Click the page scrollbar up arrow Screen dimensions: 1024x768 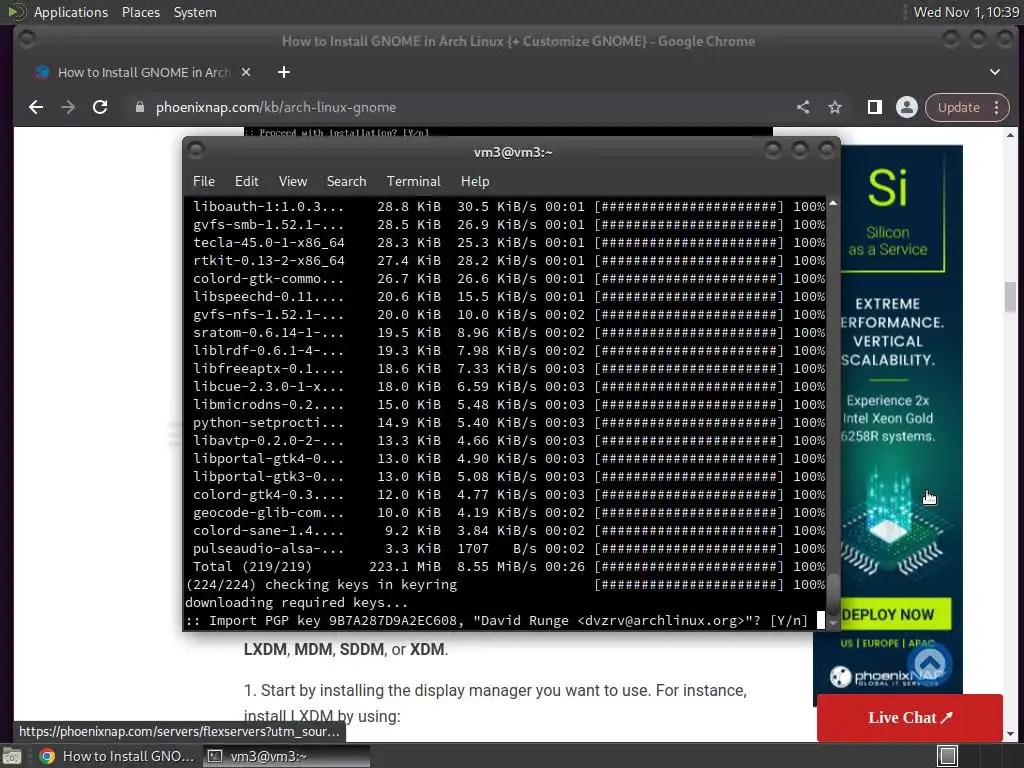pyautogui.click(x=1010, y=135)
